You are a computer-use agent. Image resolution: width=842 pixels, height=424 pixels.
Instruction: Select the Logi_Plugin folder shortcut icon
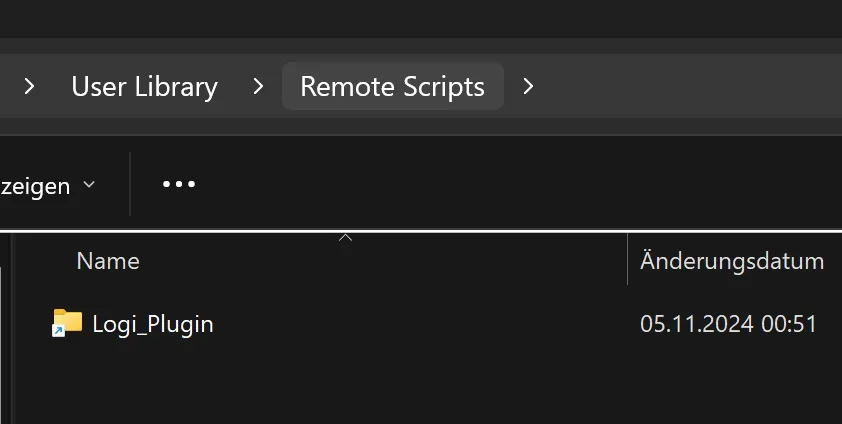tap(68, 322)
